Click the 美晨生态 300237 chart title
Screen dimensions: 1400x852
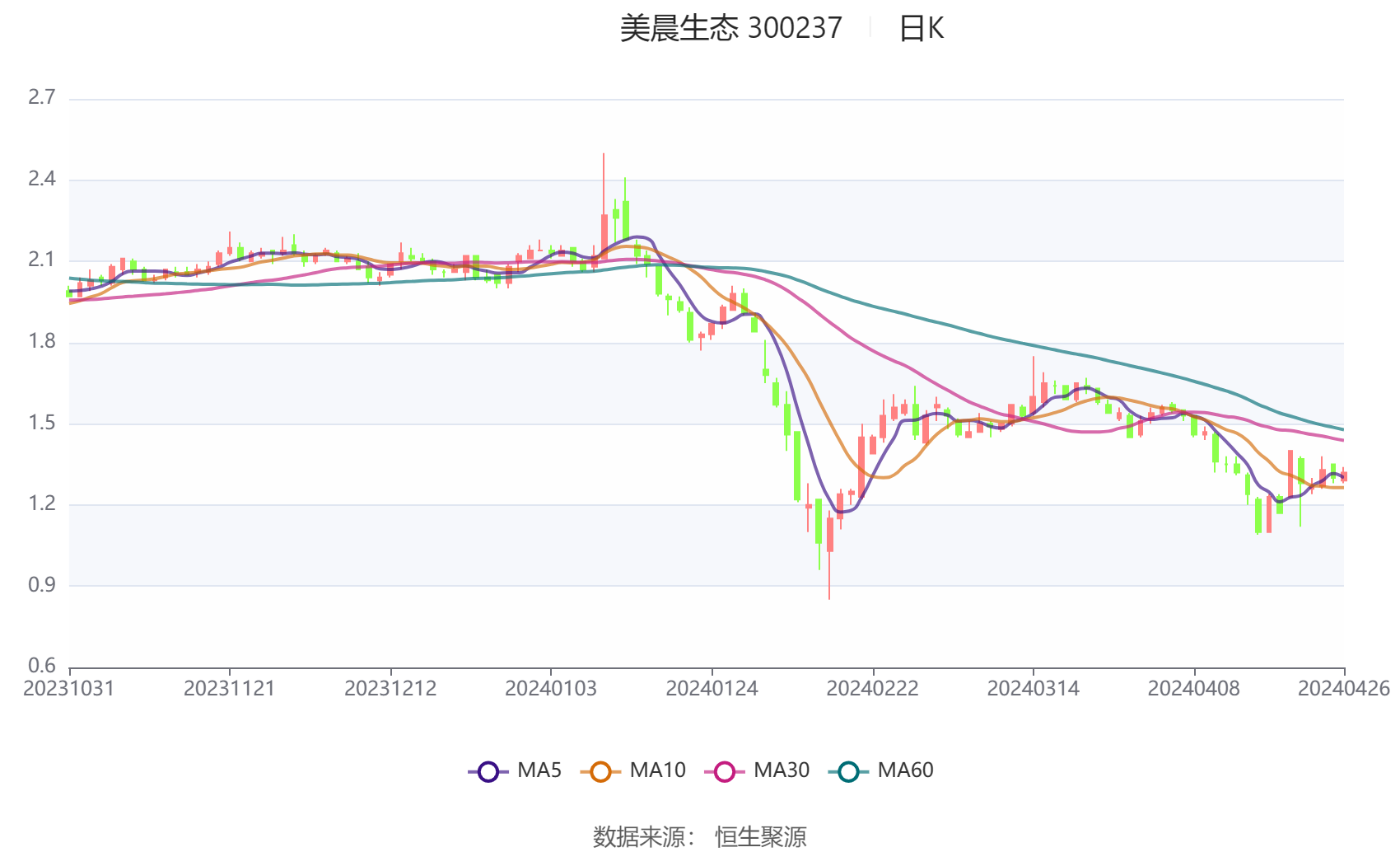pyautogui.click(x=730, y=29)
